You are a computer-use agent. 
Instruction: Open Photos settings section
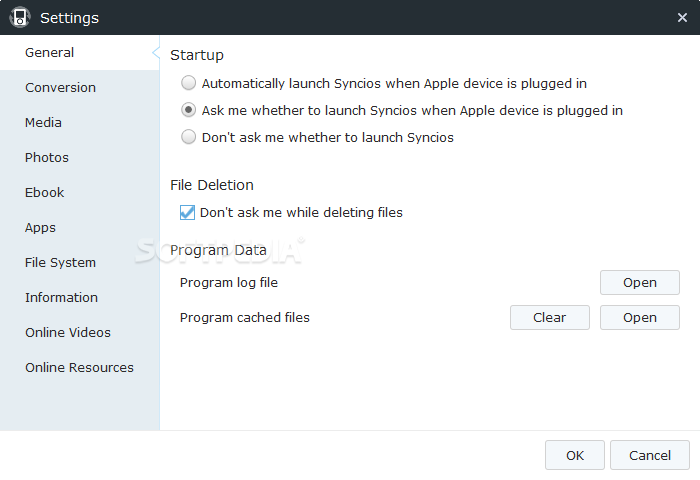point(79,158)
